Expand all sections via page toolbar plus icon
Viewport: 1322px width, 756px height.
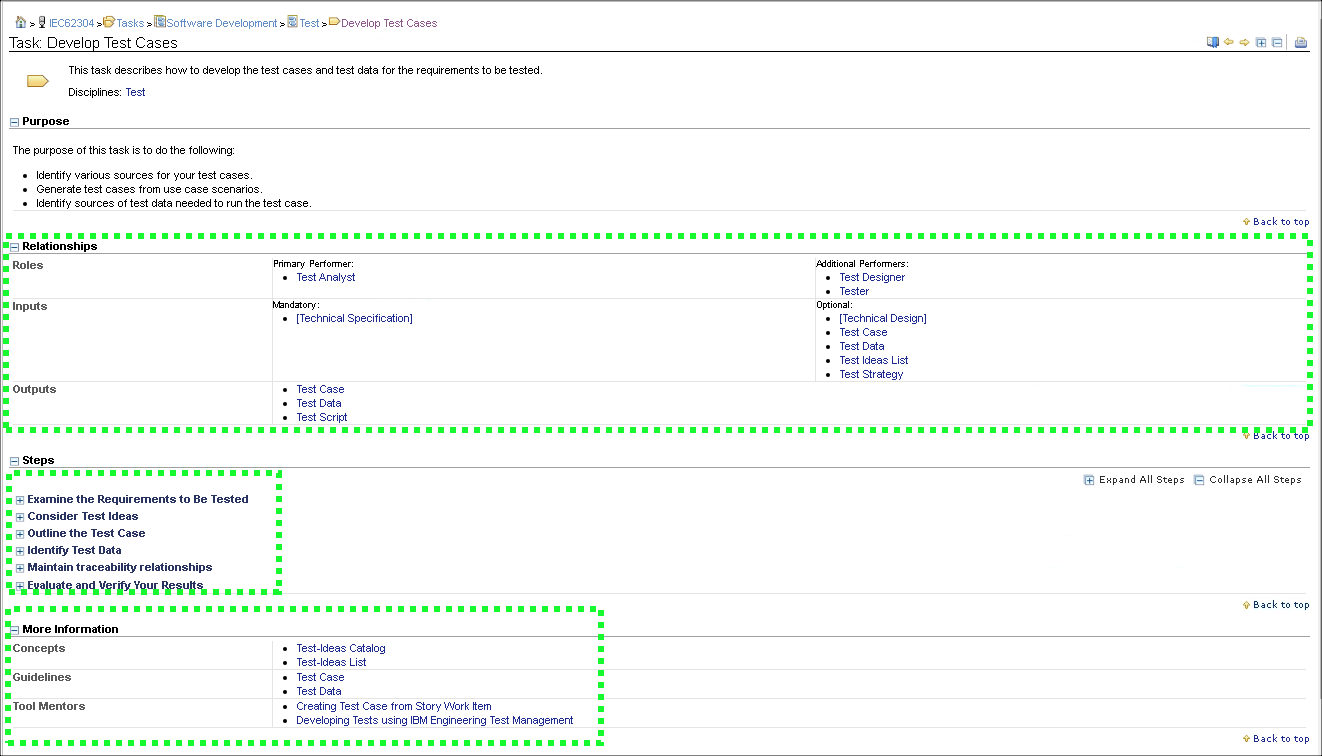1261,42
